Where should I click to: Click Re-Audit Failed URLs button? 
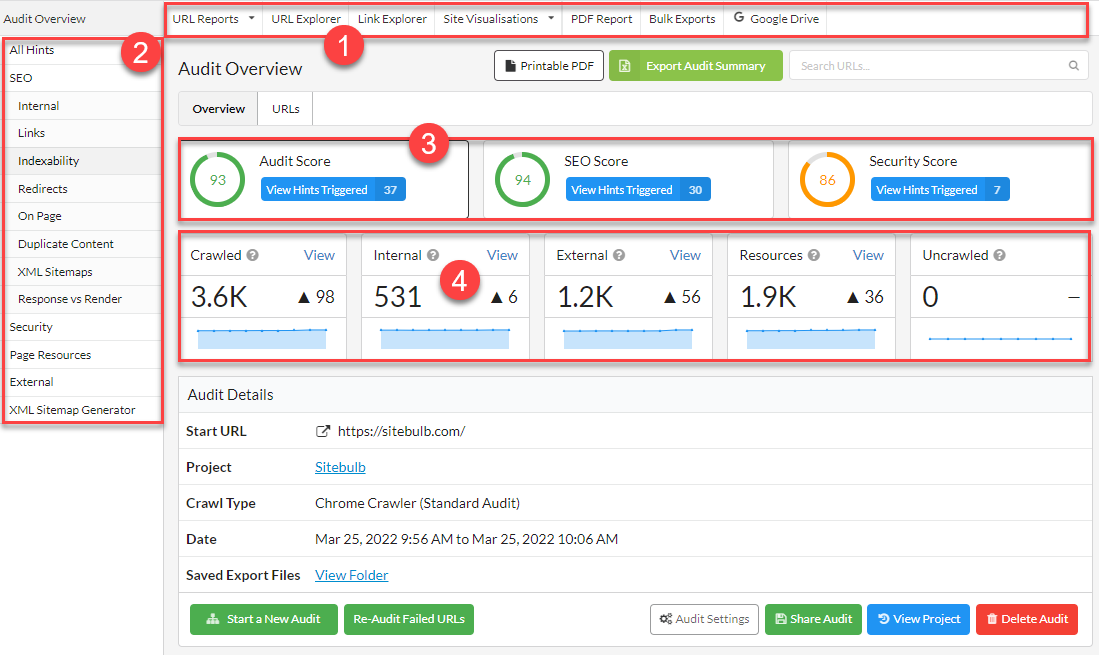coord(409,619)
